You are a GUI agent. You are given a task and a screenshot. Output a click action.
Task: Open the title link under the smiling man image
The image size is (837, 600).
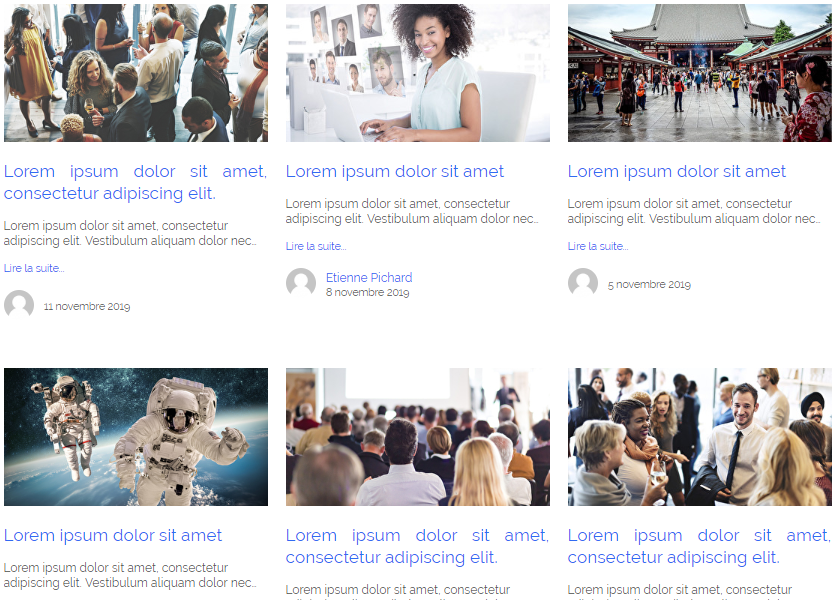tap(699, 546)
